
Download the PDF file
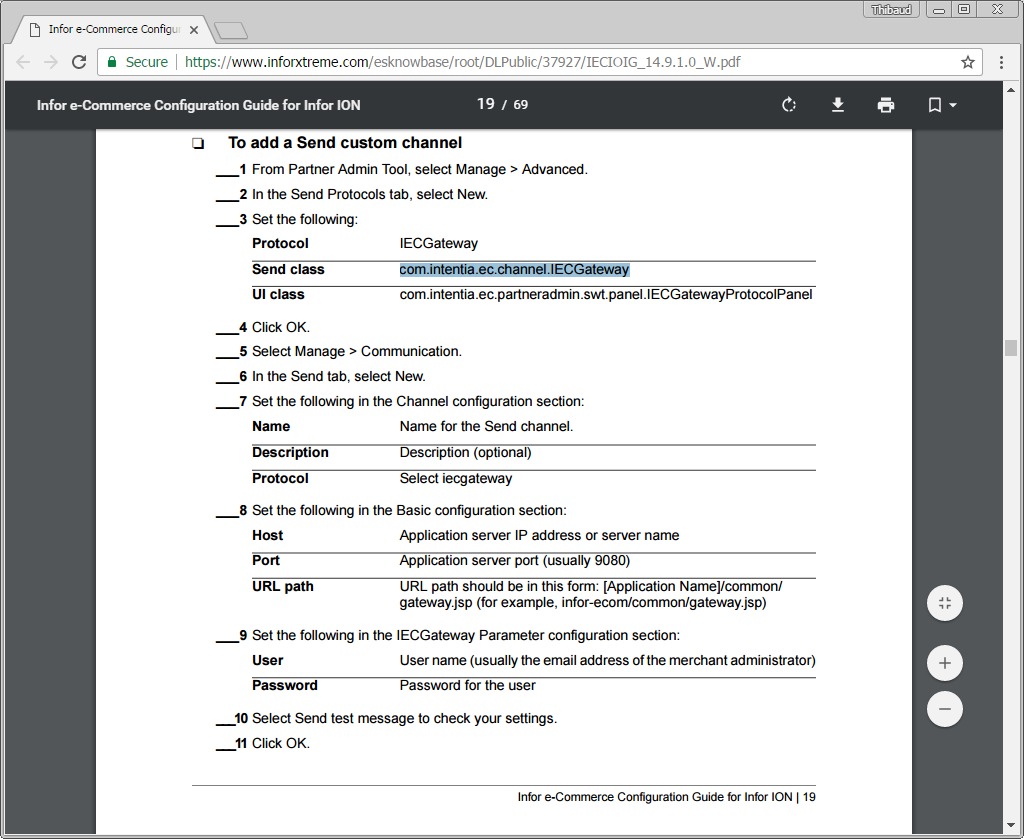tap(838, 105)
